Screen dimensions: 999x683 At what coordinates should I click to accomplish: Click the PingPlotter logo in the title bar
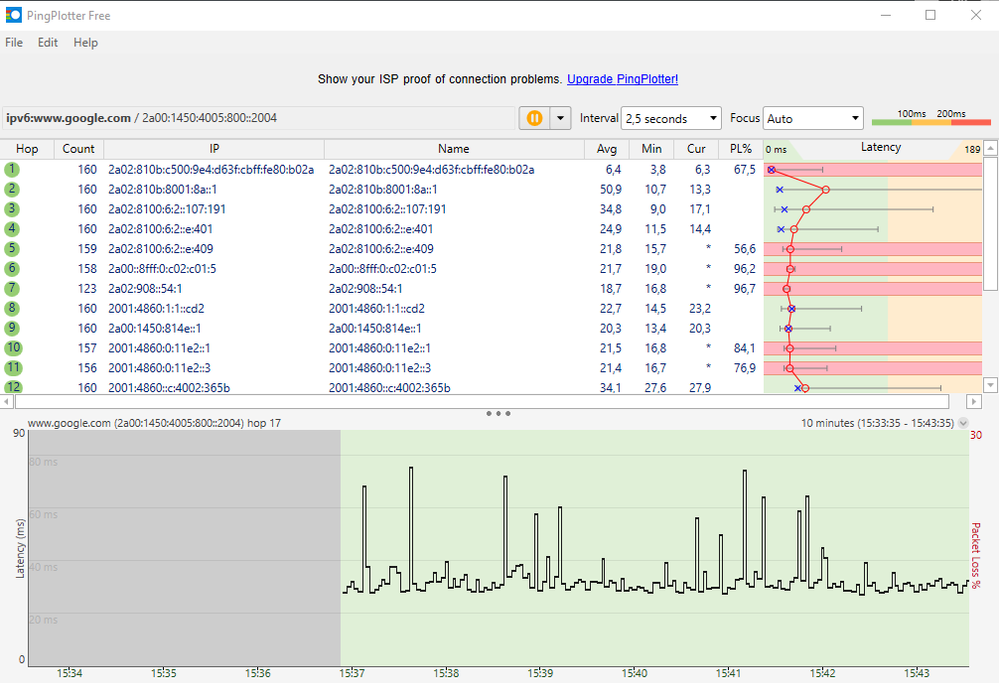[14, 15]
